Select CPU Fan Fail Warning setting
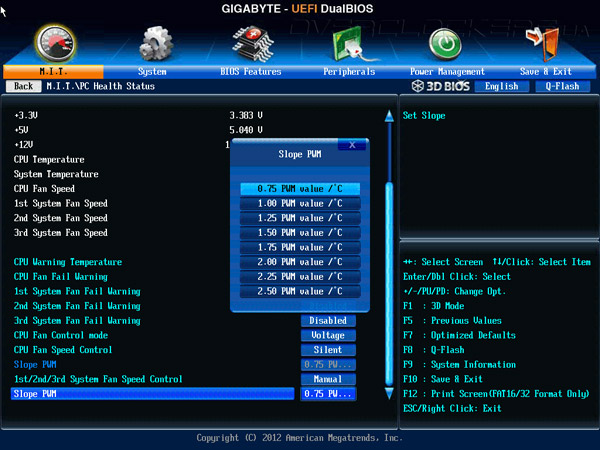 click(x=60, y=277)
